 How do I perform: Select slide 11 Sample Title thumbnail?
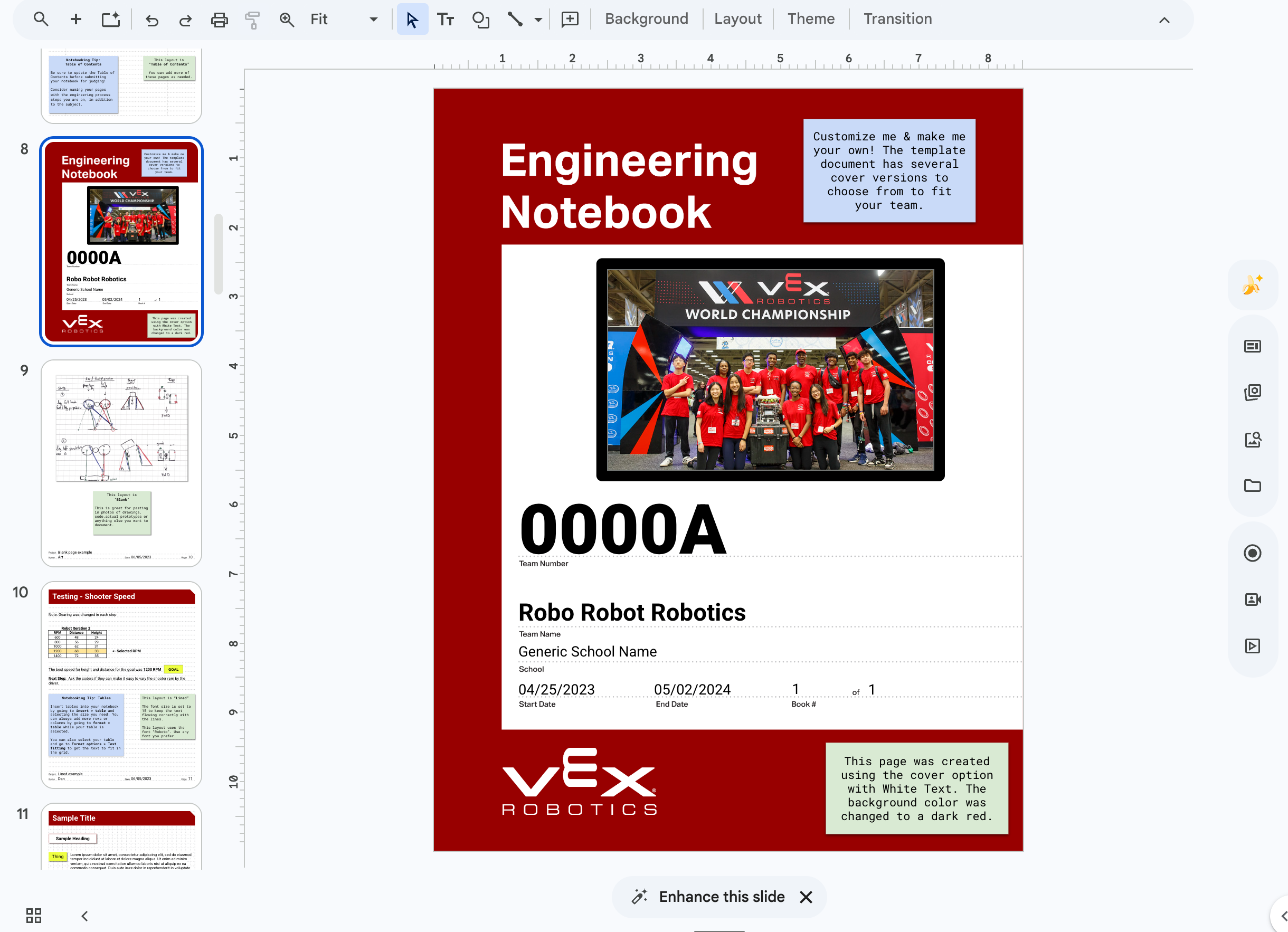click(121, 836)
